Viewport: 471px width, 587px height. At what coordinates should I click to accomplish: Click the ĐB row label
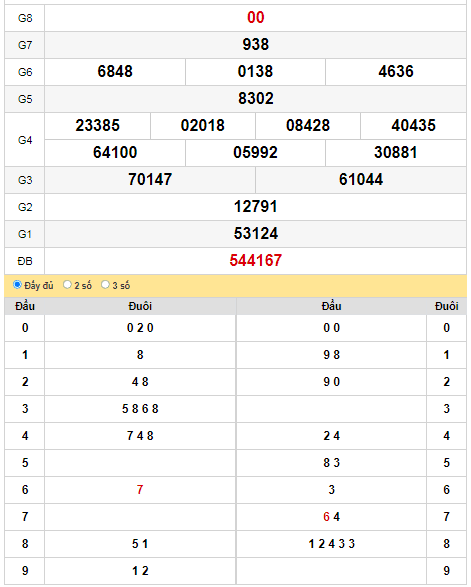(25, 261)
